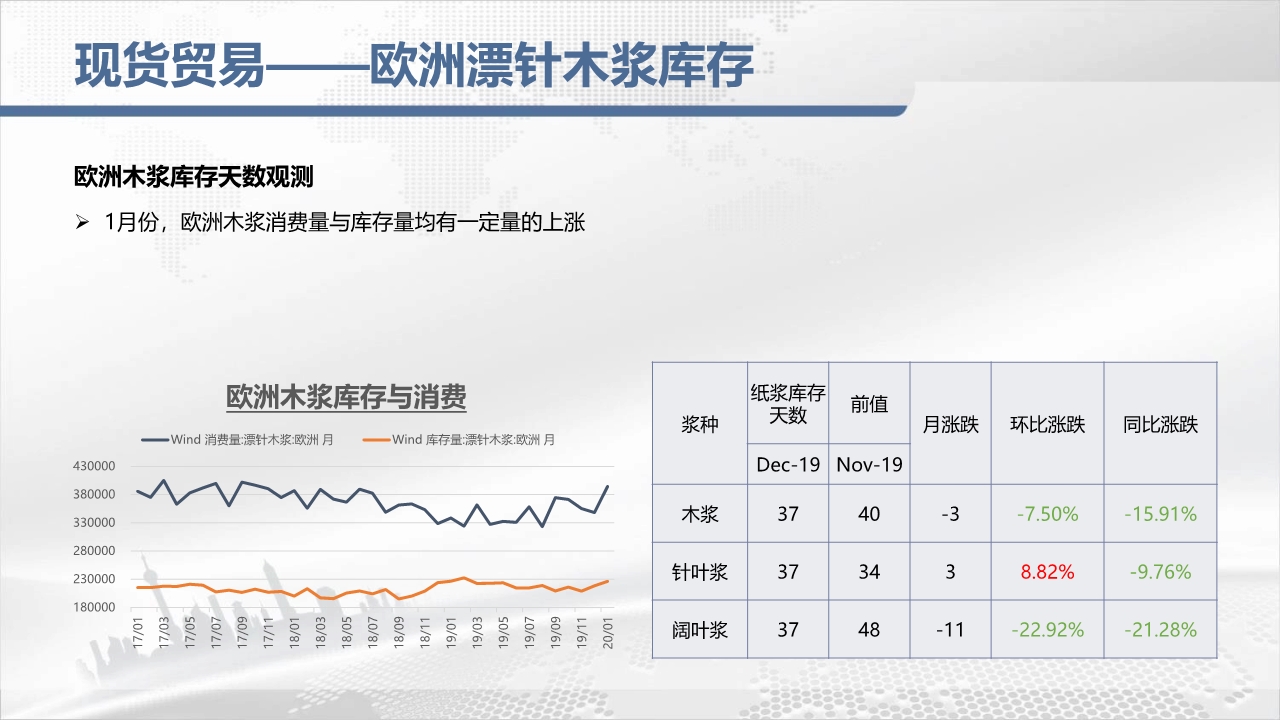Click table header cell 环比涨跌

pyautogui.click(x=1047, y=424)
